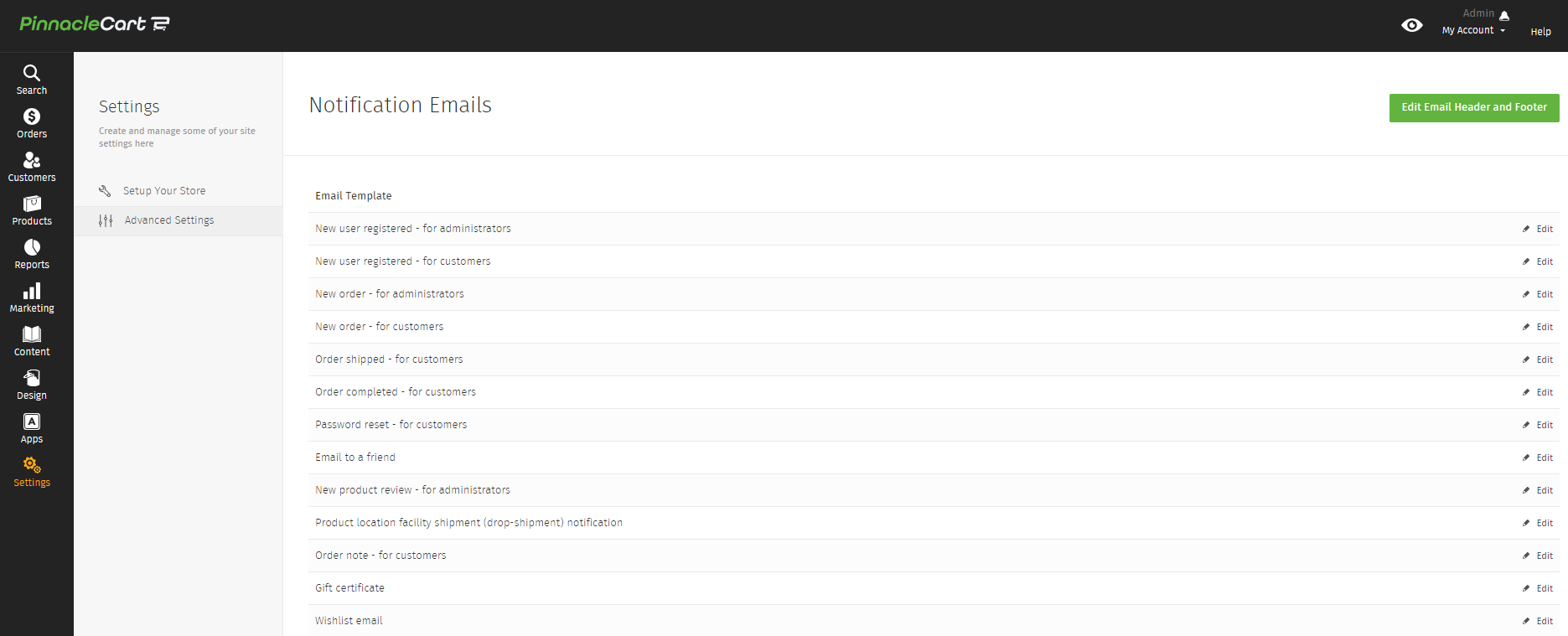Open the Marketing sidebar section
The image size is (1568, 636).
(x=32, y=297)
